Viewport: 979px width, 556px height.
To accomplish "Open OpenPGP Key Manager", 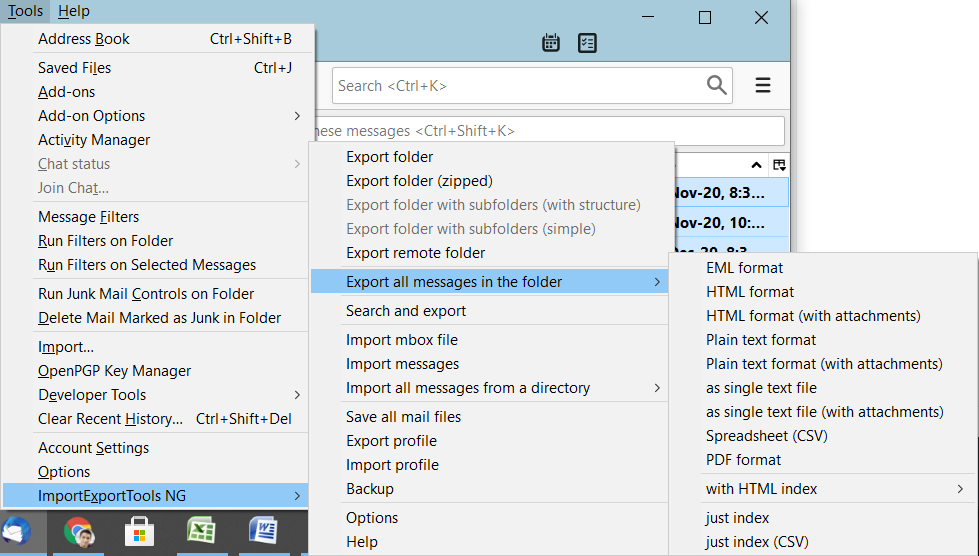I will click(x=156, y=371).
